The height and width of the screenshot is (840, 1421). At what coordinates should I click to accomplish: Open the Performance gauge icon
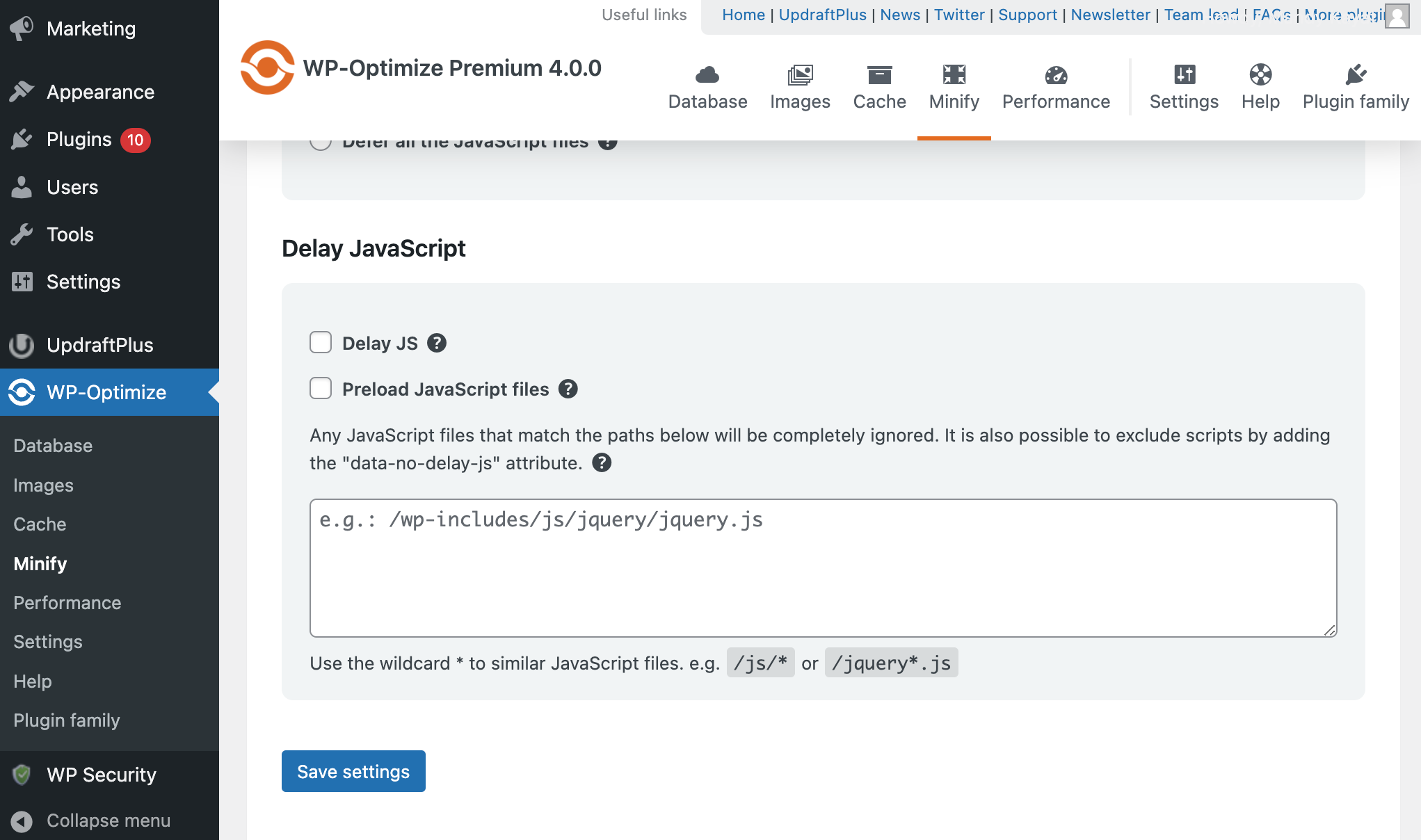[x=1056, y=74]
